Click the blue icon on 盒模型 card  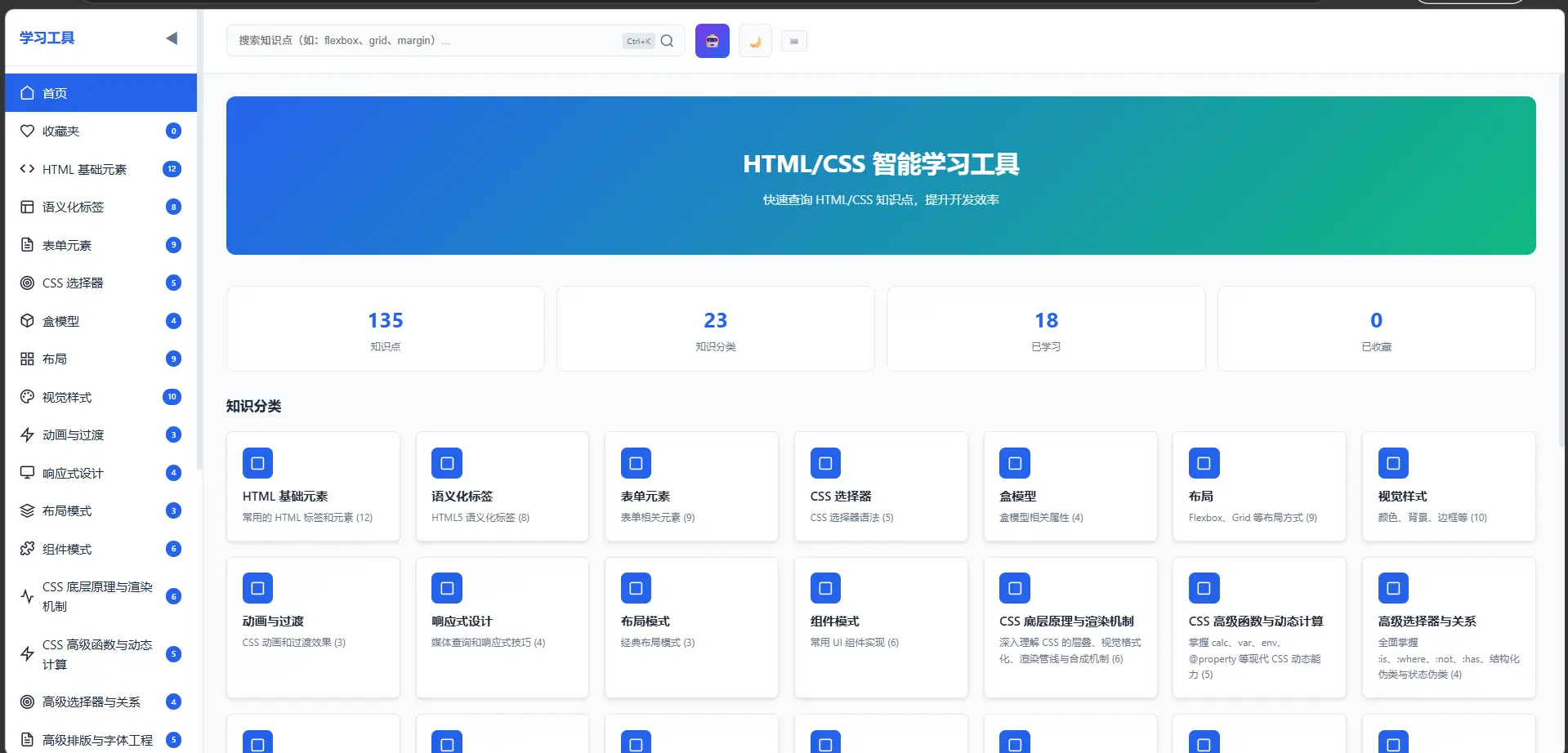(x=1015, y=463)
